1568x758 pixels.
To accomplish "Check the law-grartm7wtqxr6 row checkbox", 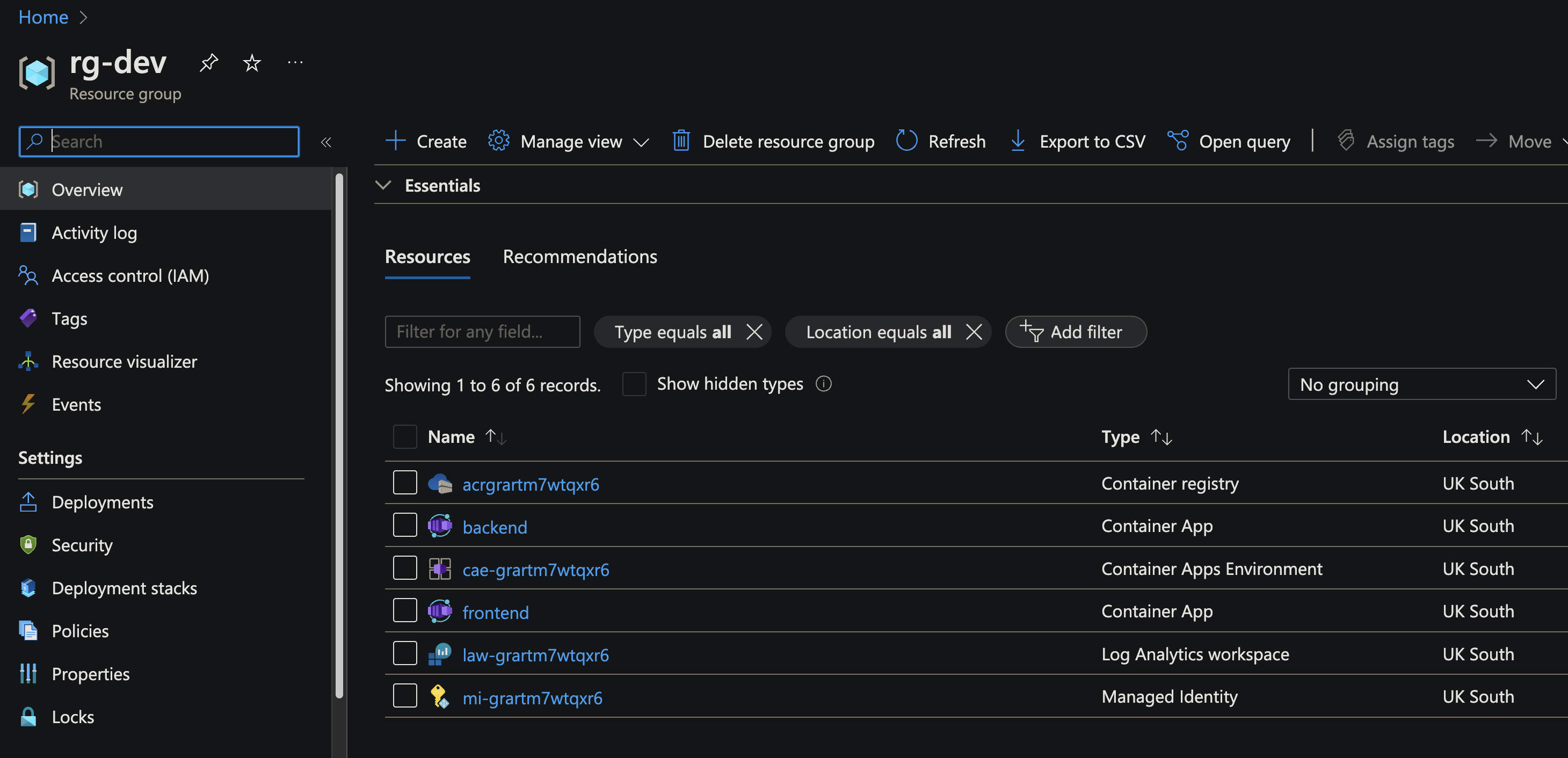I will [405, 653].
